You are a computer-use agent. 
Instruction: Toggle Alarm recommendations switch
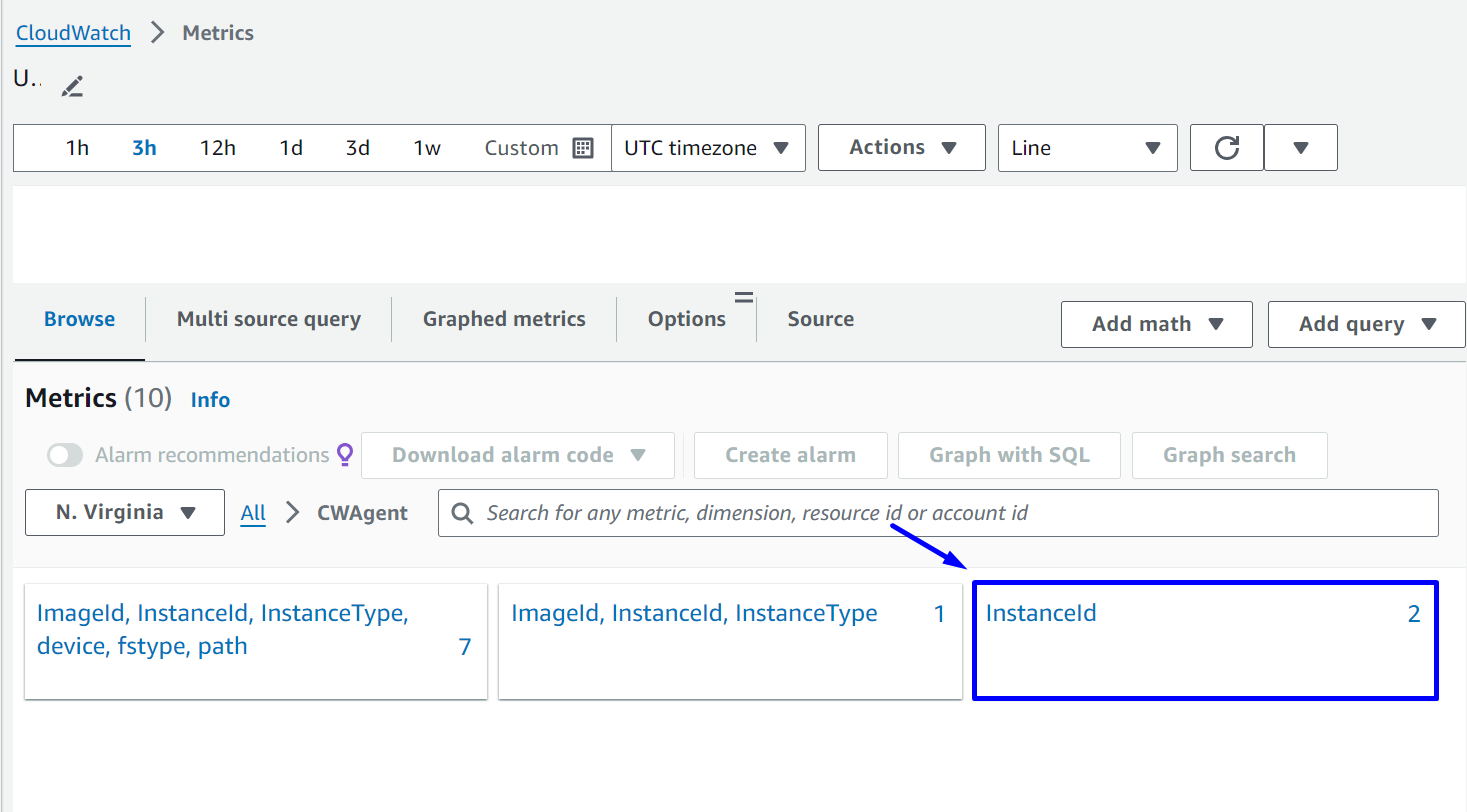click(65, 456)
